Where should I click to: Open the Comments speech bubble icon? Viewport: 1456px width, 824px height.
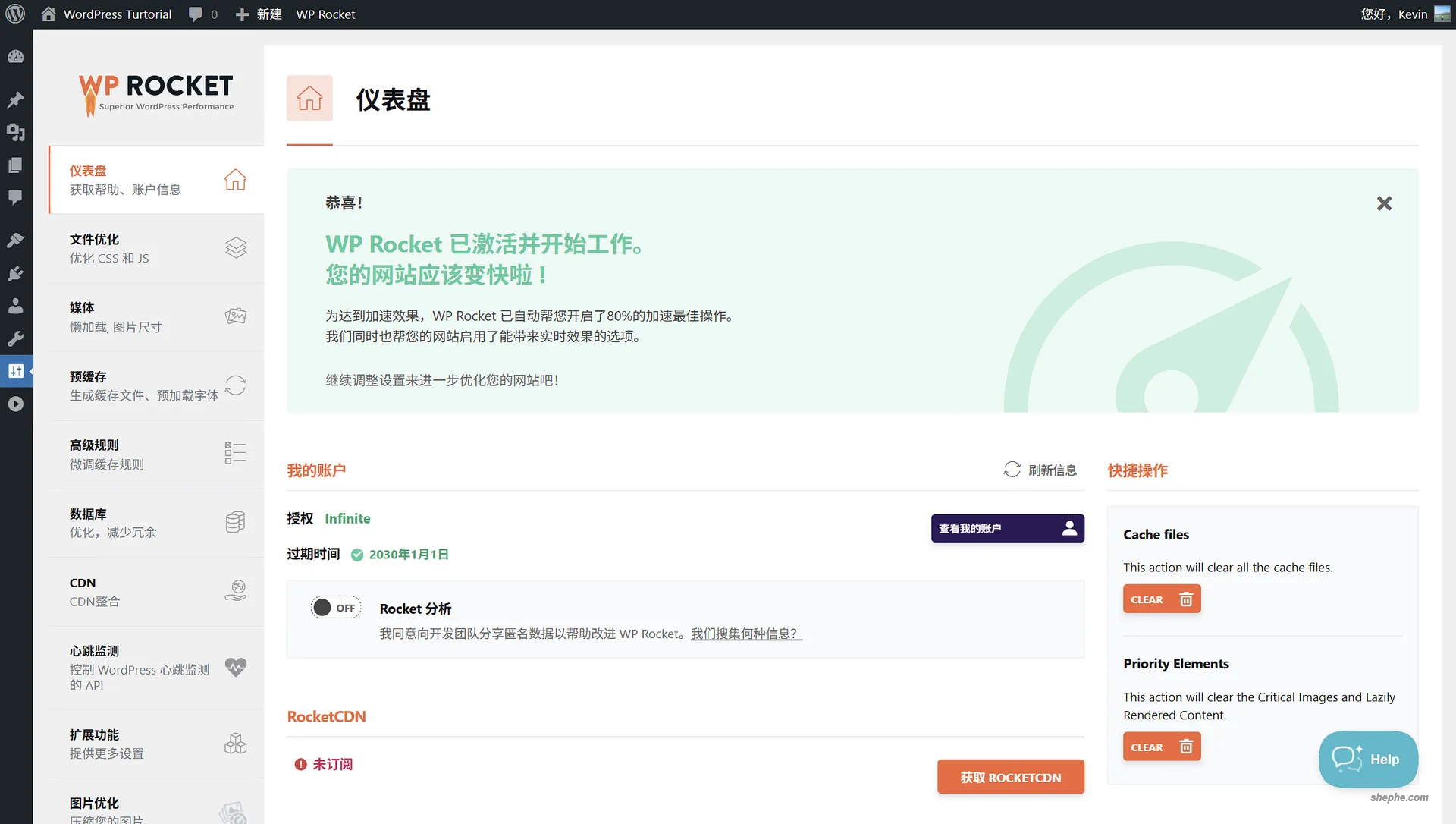pyautogui.click(x=16, y=198)
